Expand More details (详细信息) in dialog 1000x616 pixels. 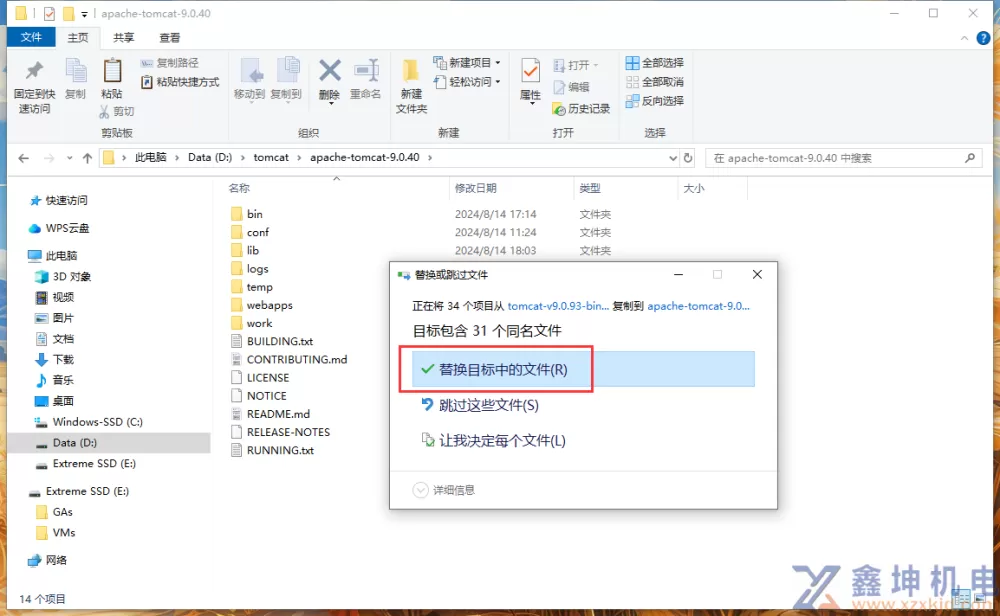[444, 490]
